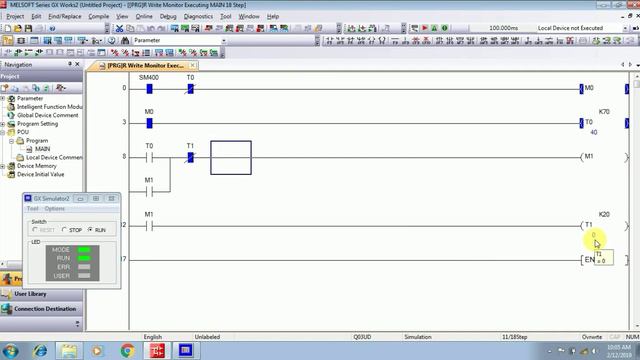Open the Online menu
Screen dimensions: 640x360
coord(144,16)
